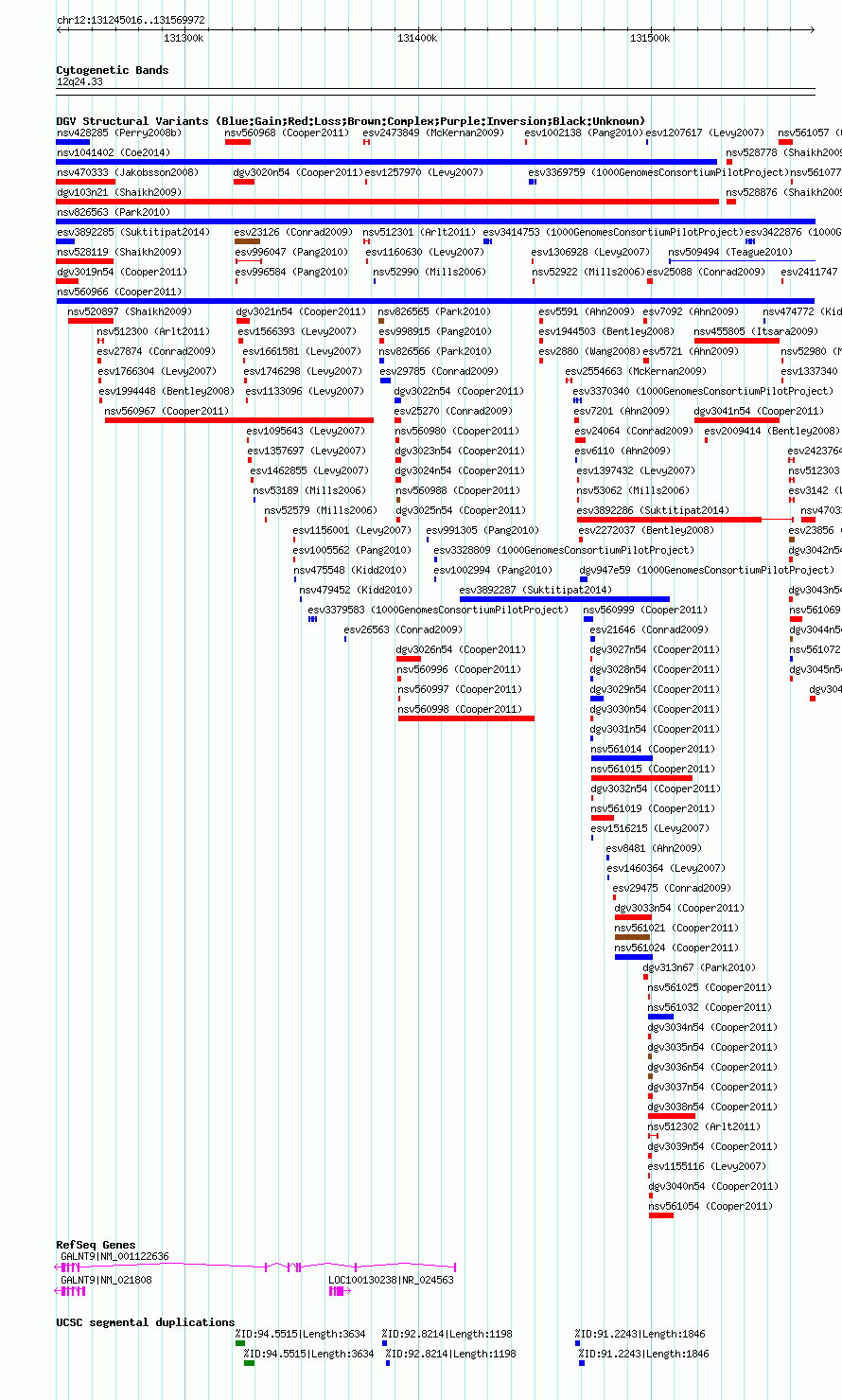This screenshot has height=1400, width=842.
Task: Open esv5591 (Ahn2009) variant
Action: pyautogui.click(x=587, y=312)
